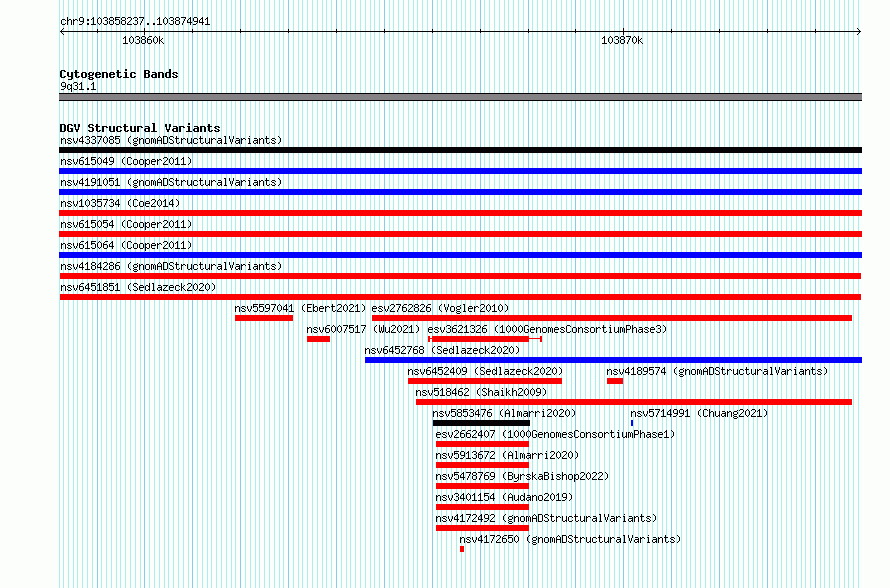Click the 103860k ruler position label
This screenshot has height=588, width=890.
click(143, 40)
